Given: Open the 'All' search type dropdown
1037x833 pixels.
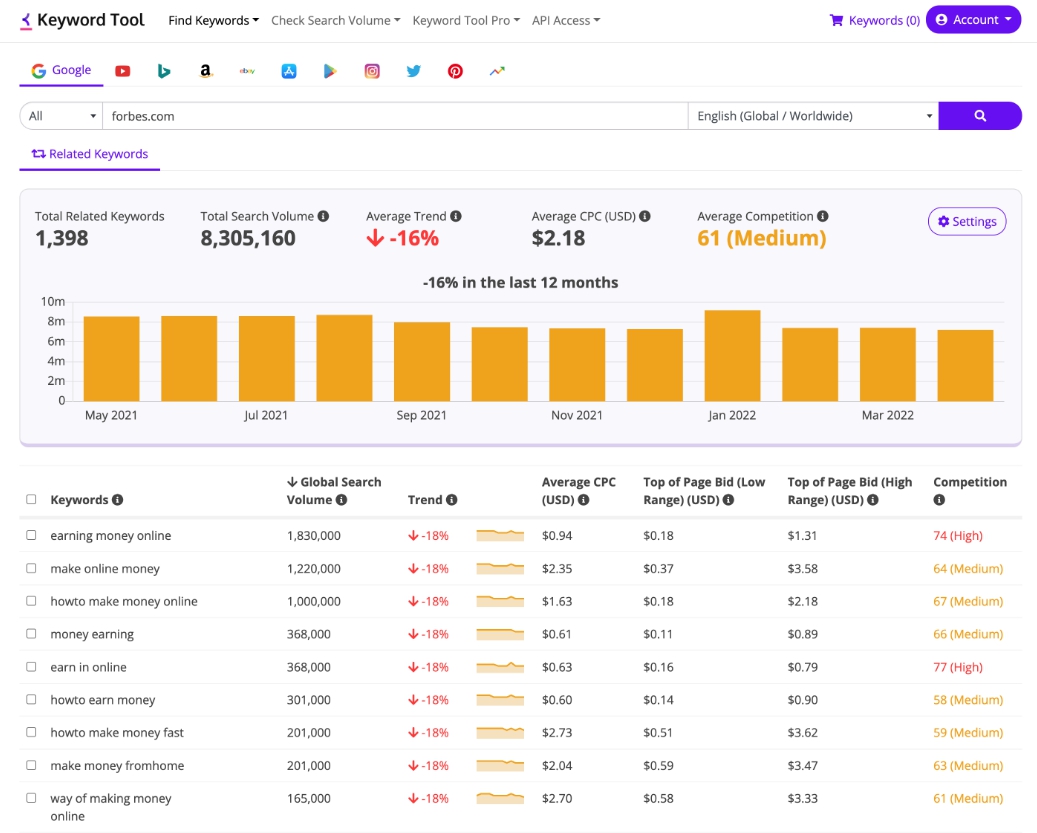Looking at the screenshot, I should [x=61, y=116].
